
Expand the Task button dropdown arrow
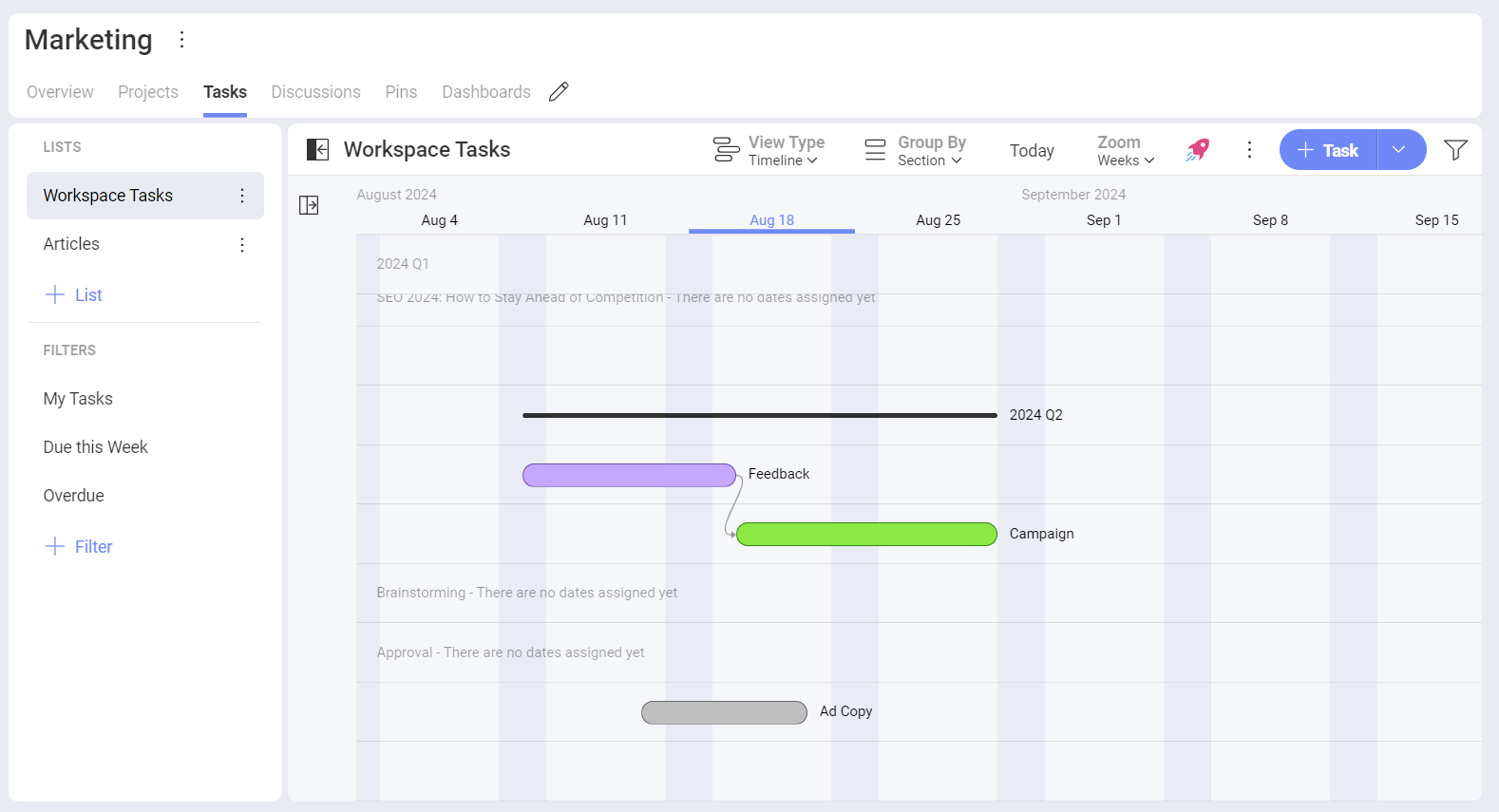[1401, 149]
